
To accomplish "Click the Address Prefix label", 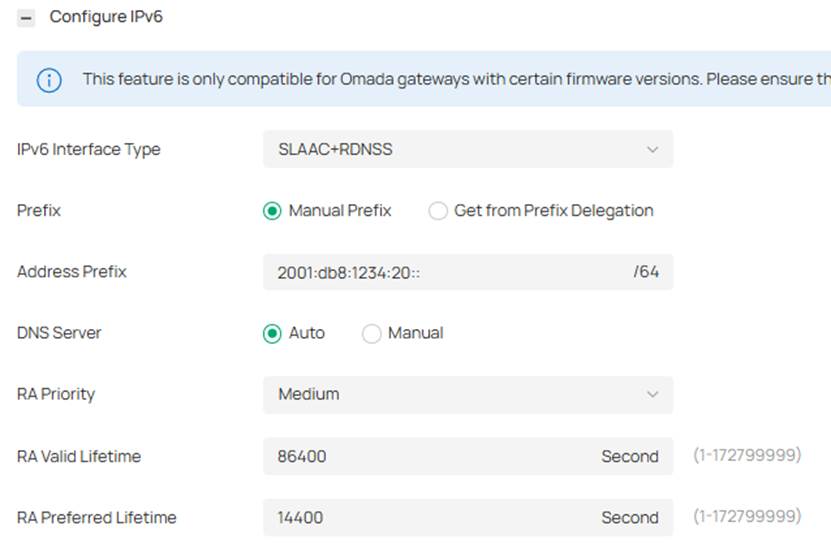I will click(x=72, y=272).
